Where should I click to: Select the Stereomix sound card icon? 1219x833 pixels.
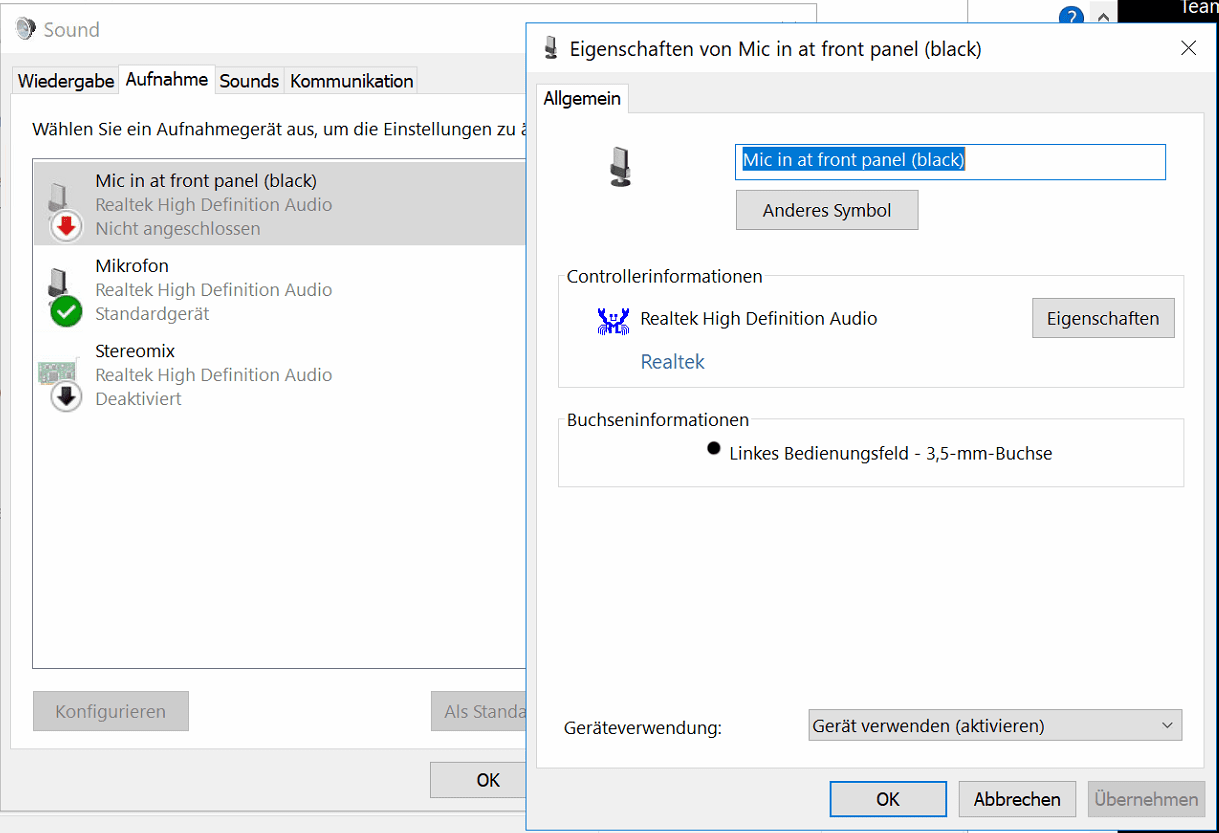coord(62,384)
